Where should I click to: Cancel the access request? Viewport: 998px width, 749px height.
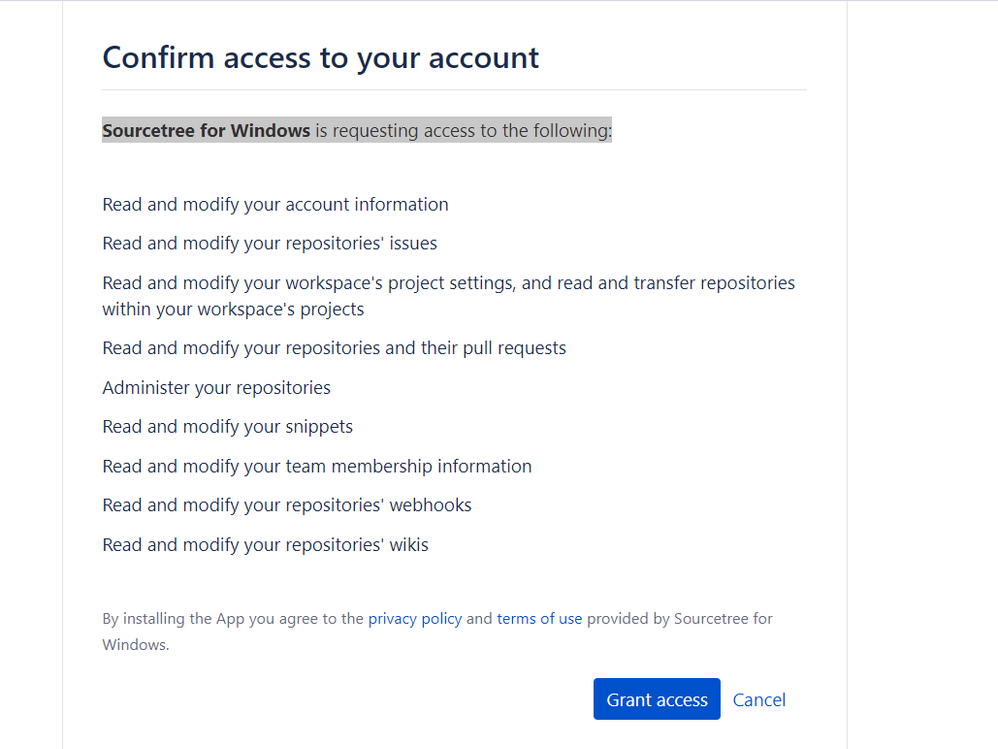759,700
